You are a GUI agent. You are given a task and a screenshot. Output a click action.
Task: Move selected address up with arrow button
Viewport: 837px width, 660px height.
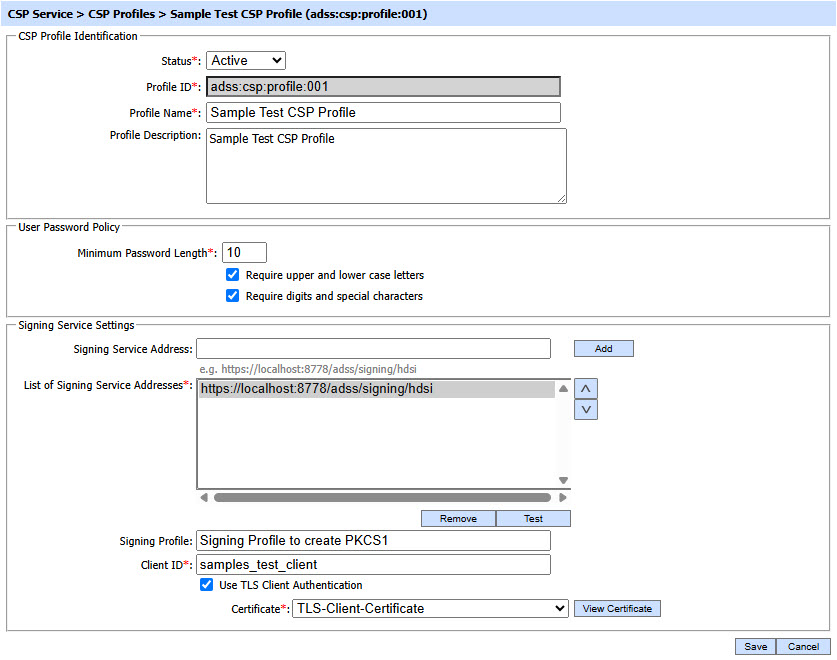click(x=586, y=388)
